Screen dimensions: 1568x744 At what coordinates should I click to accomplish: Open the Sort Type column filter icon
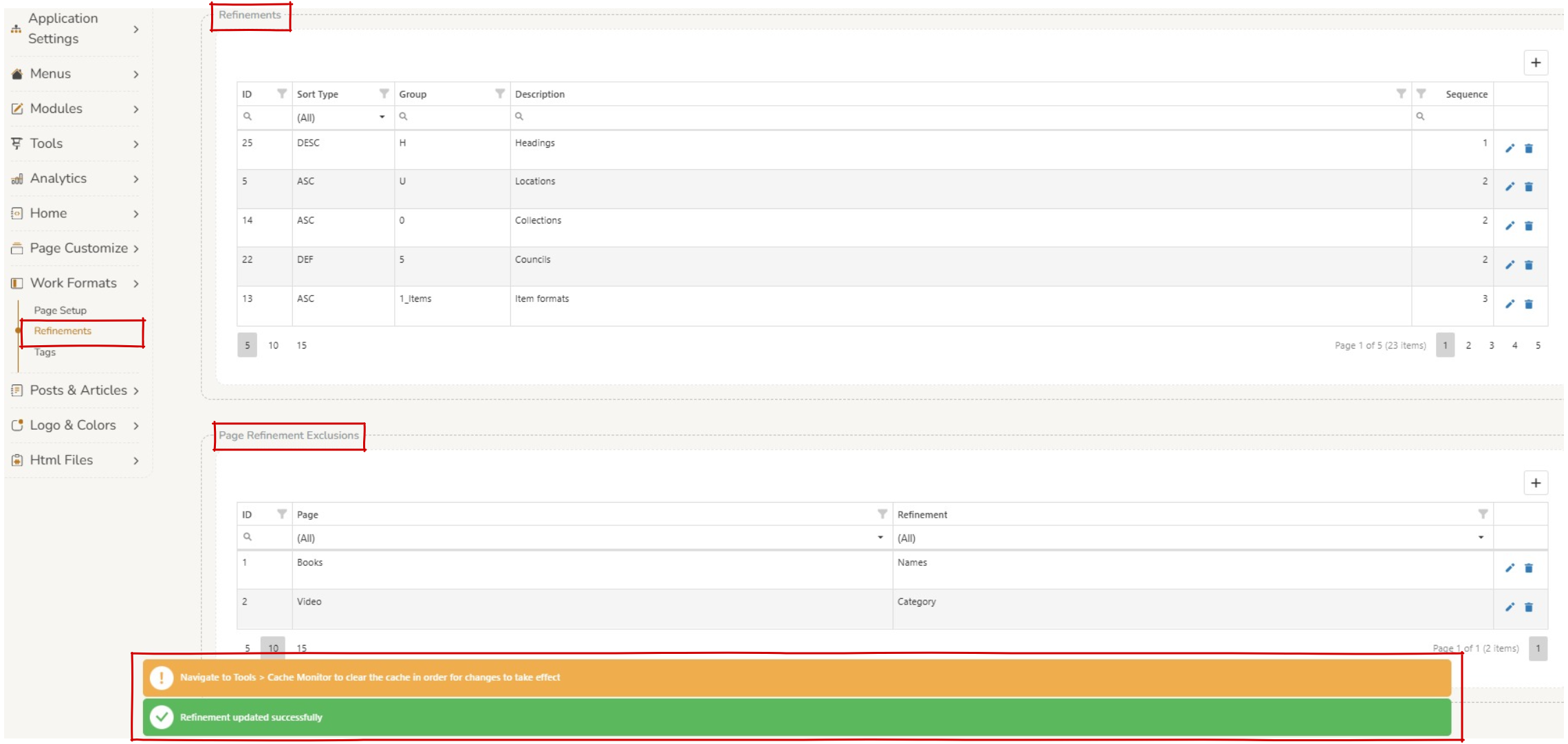[x=384, y=94]
